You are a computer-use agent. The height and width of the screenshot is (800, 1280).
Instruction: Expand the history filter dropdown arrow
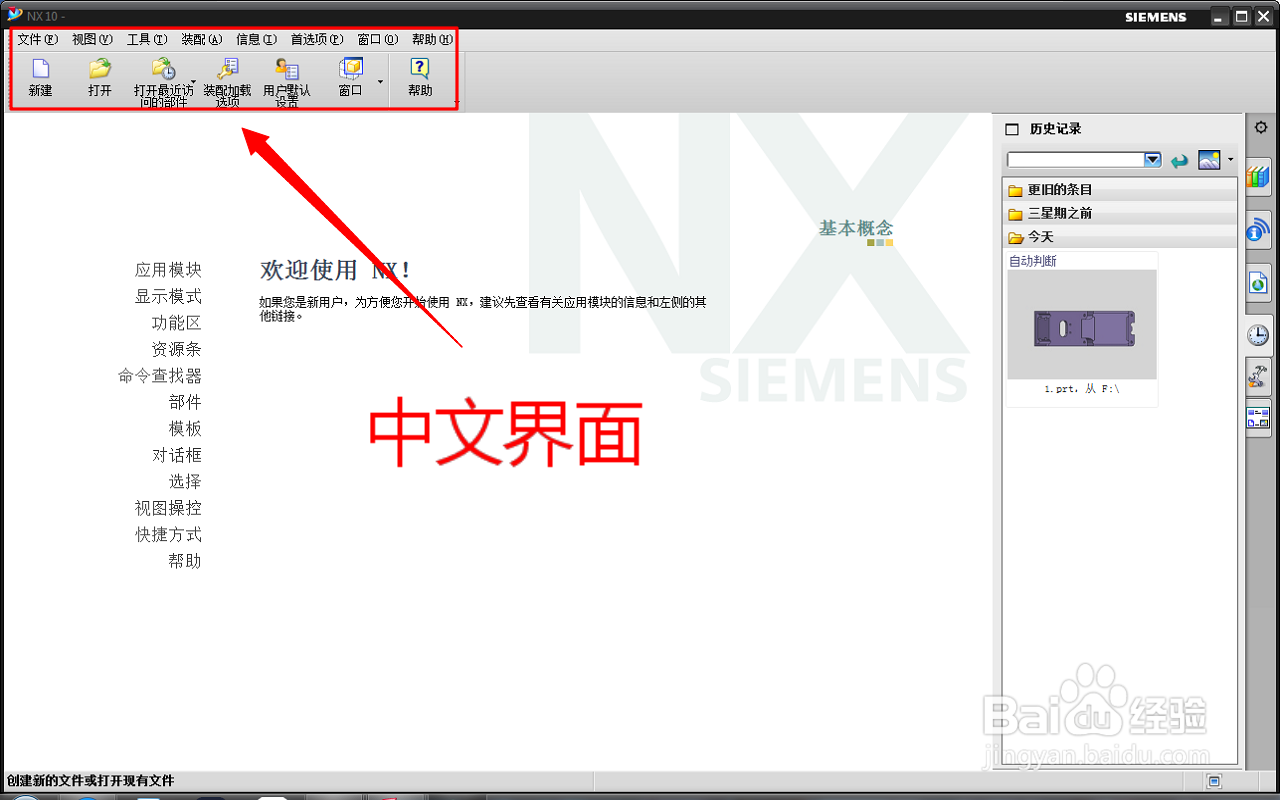click(1153, 160)
